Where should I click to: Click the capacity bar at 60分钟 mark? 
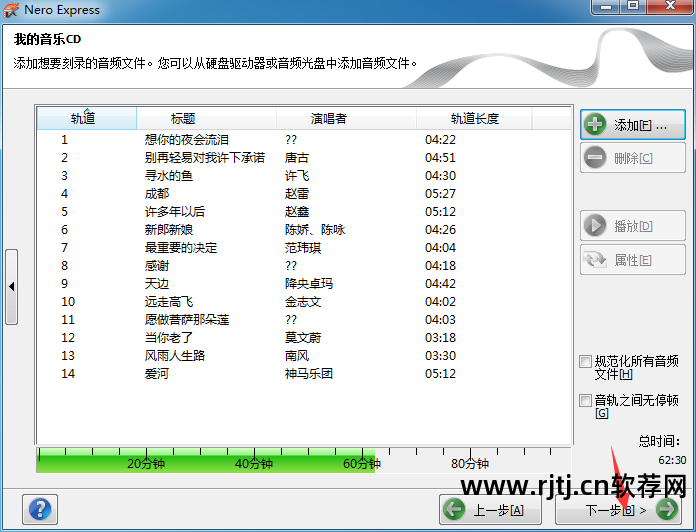tap(362, 463)
